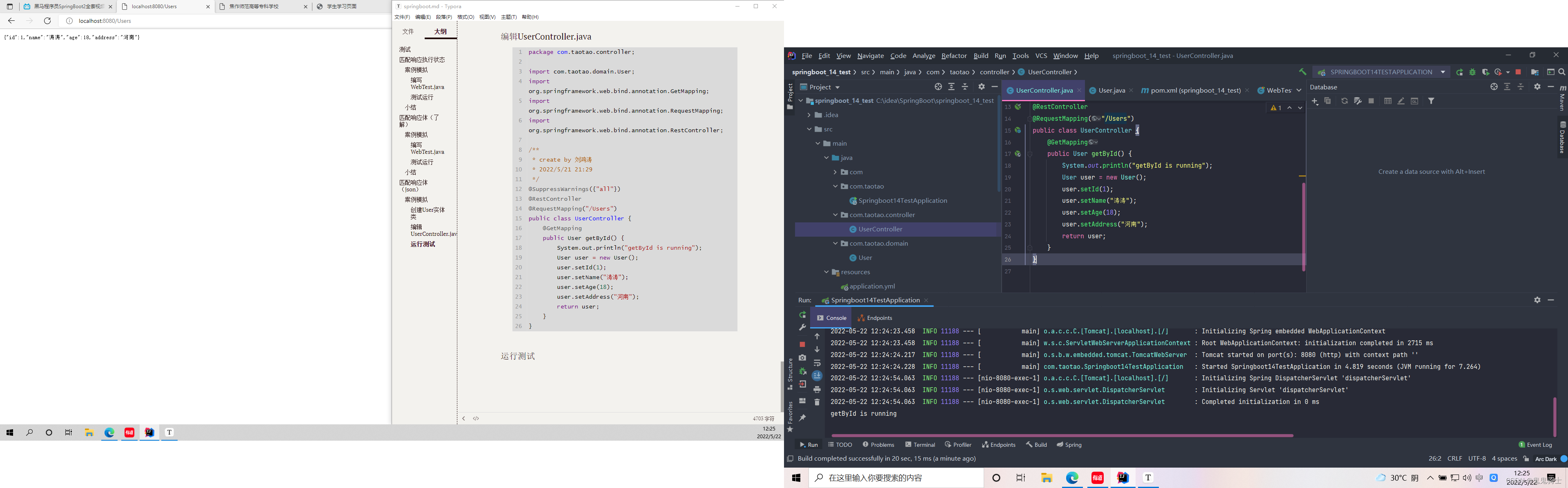Open Refactor menu in IntelliJ

pyautogui.click(x=954, y=56)
